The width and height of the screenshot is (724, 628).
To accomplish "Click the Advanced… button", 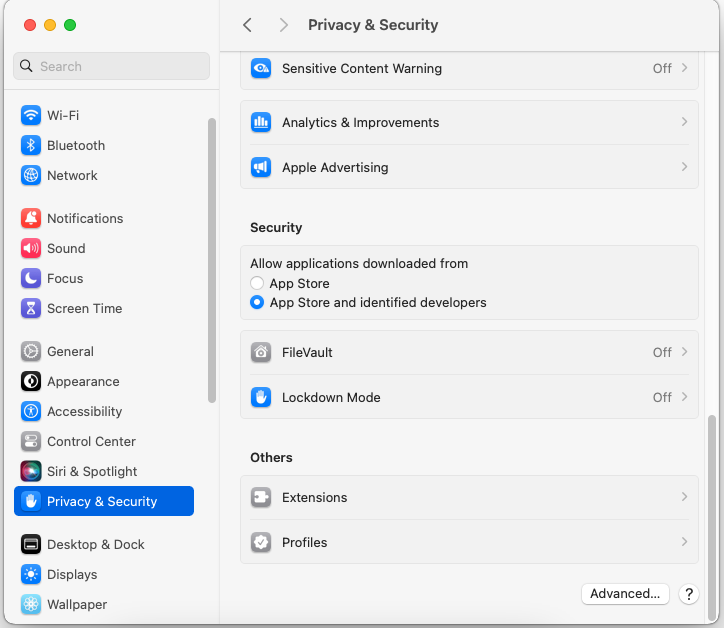I will [x=624, y=593].
